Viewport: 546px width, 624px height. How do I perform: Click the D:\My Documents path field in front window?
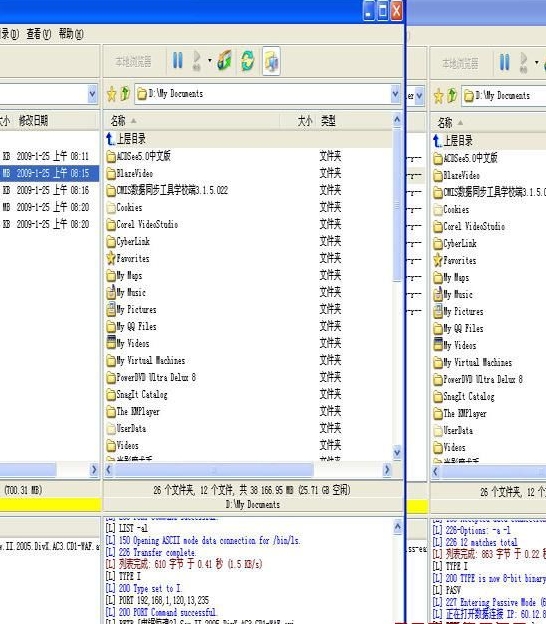[263, 94]
